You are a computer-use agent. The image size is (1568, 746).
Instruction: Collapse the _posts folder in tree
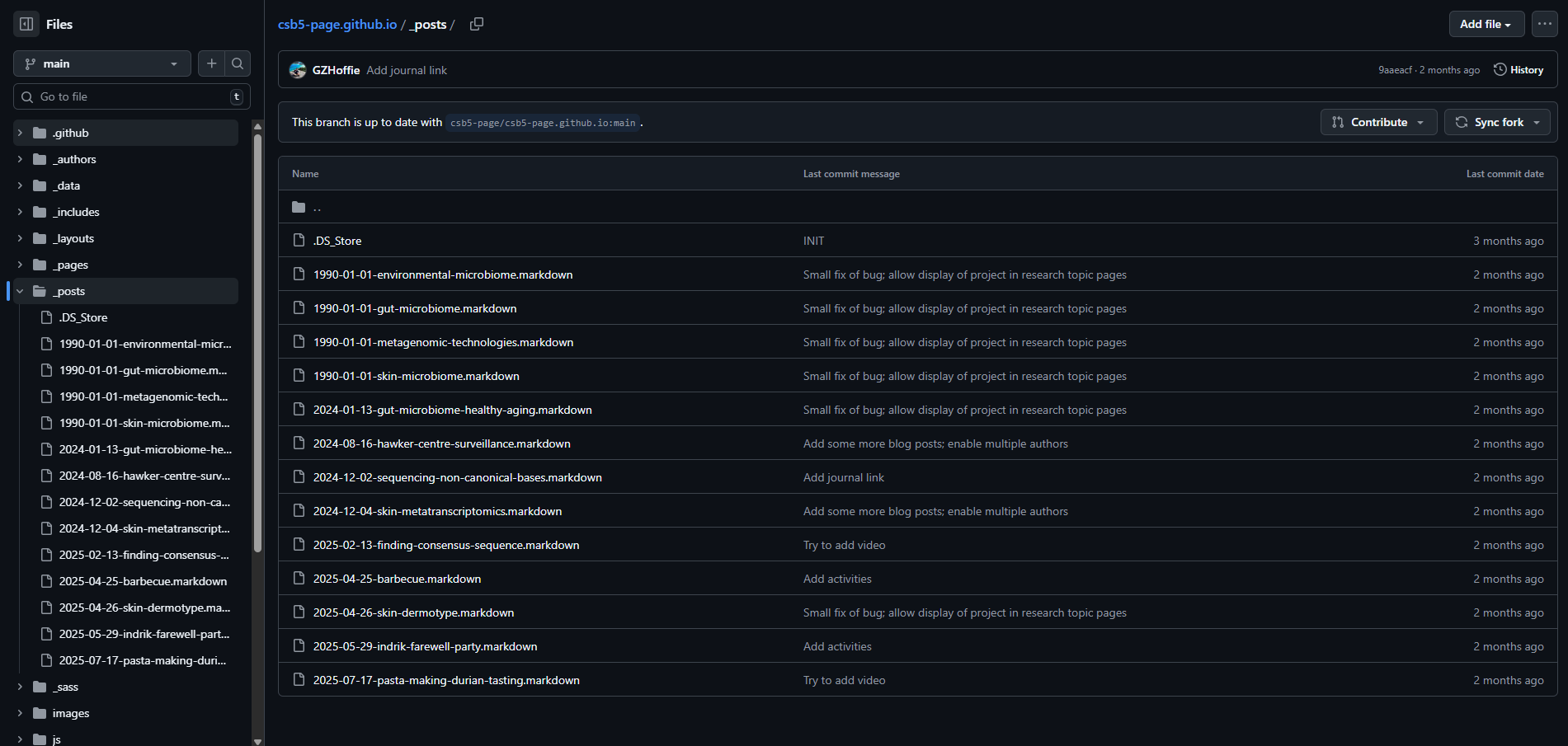pos(20,291)
